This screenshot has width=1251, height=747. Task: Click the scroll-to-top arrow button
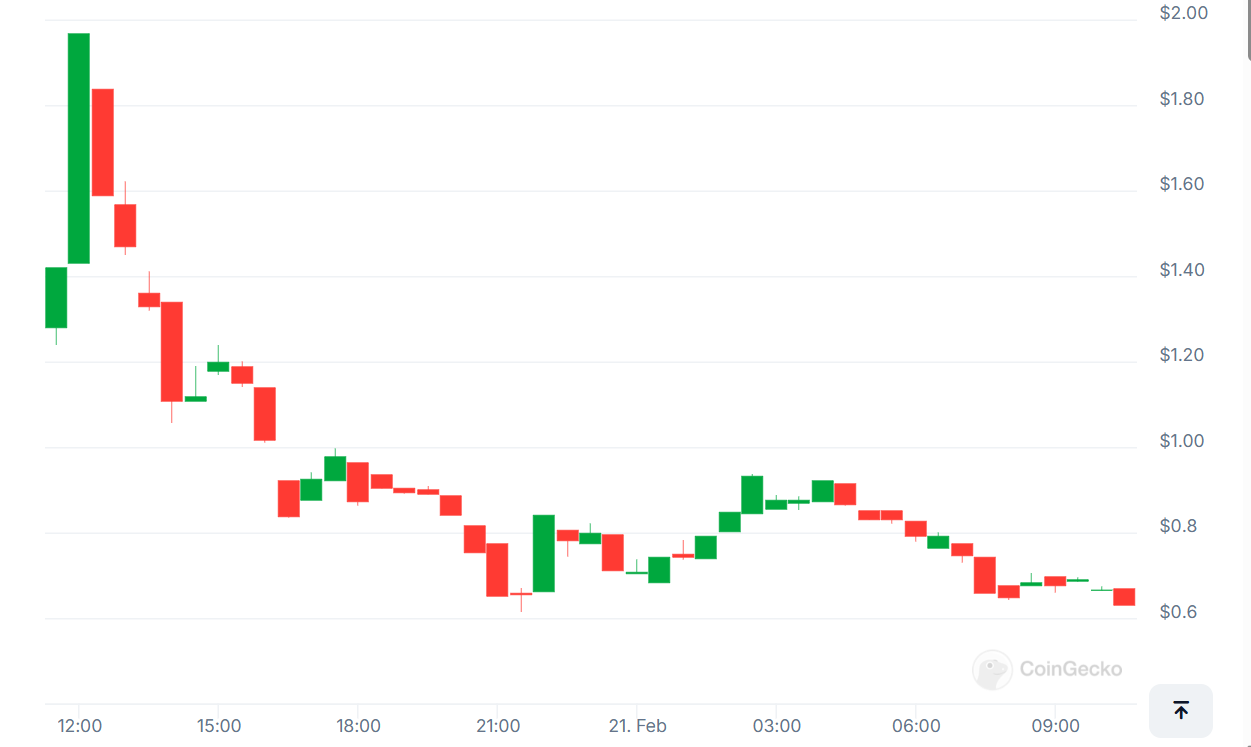[1180, 710]
